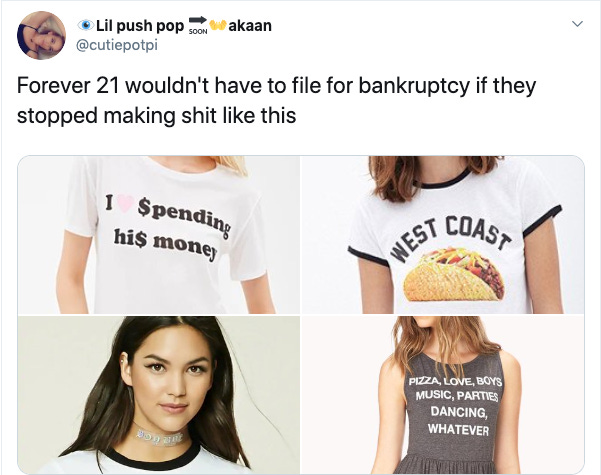Click the pink heart on the white shirt
This screenshot has width=601, height=475.
(x=125, y=204)
